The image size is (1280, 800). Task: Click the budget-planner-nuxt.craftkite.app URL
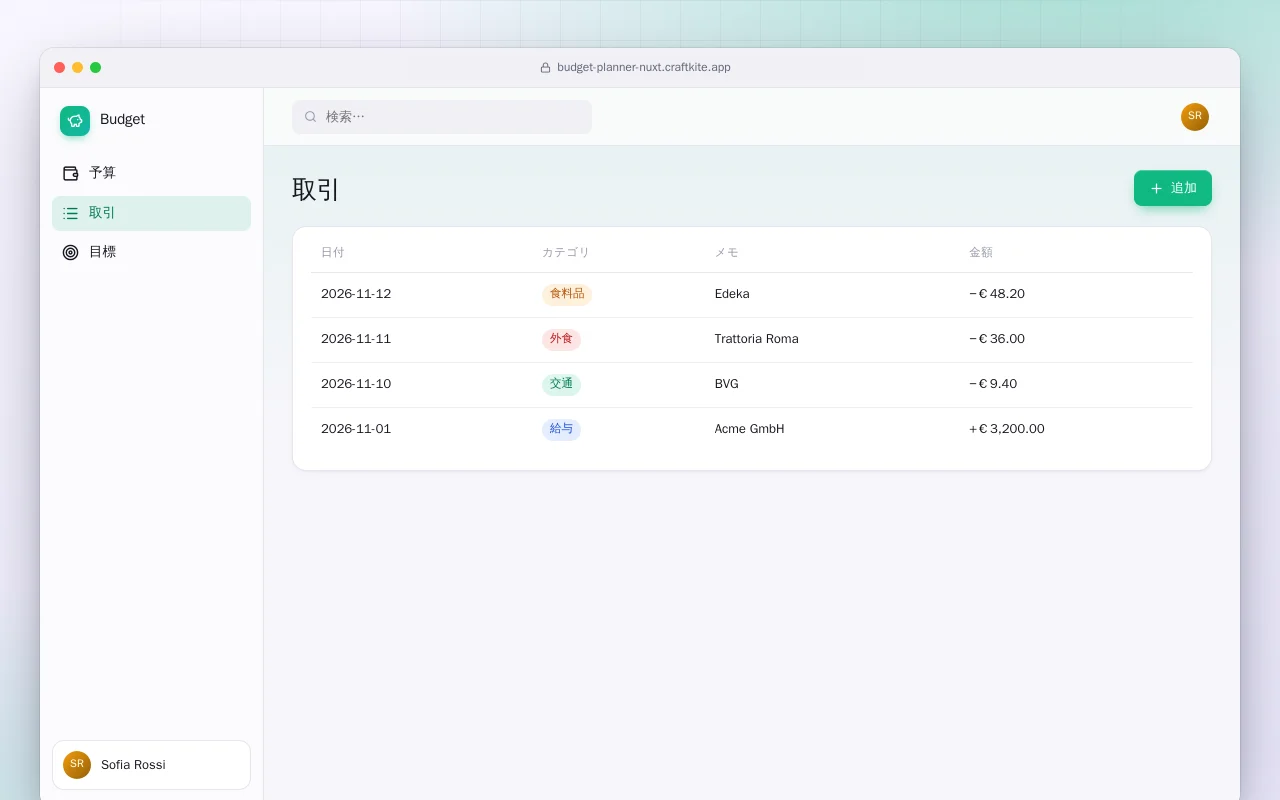click(x=644, y=68)
